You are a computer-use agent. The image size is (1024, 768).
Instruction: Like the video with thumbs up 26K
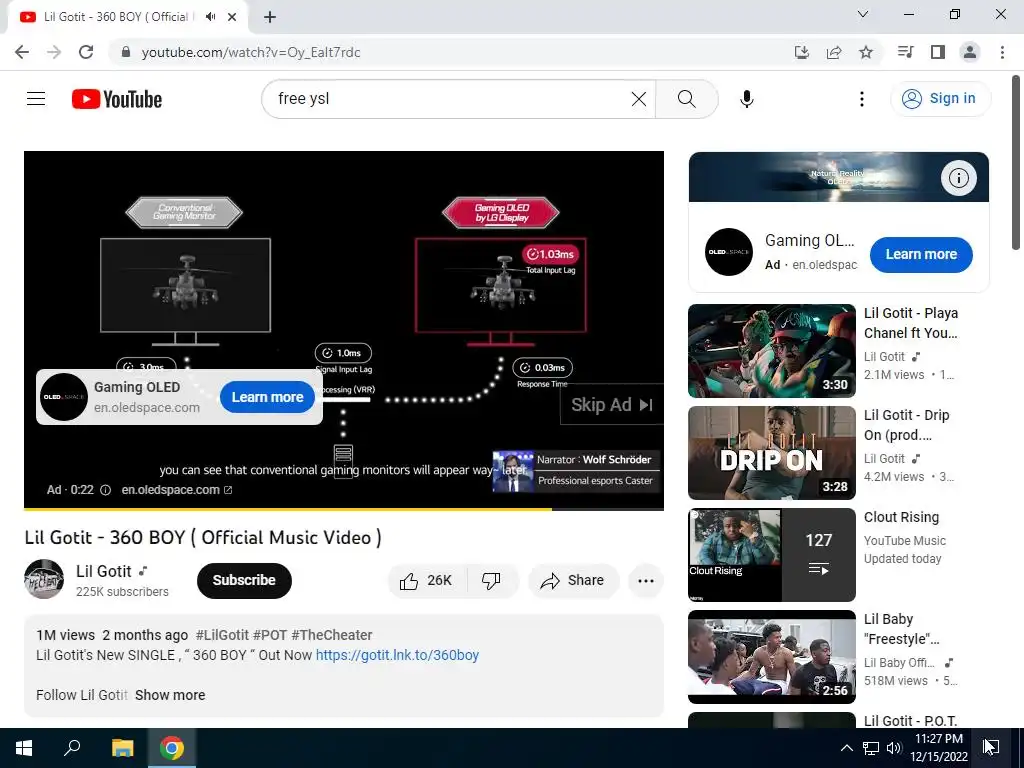pyautogui.click(x=428, y=581)
